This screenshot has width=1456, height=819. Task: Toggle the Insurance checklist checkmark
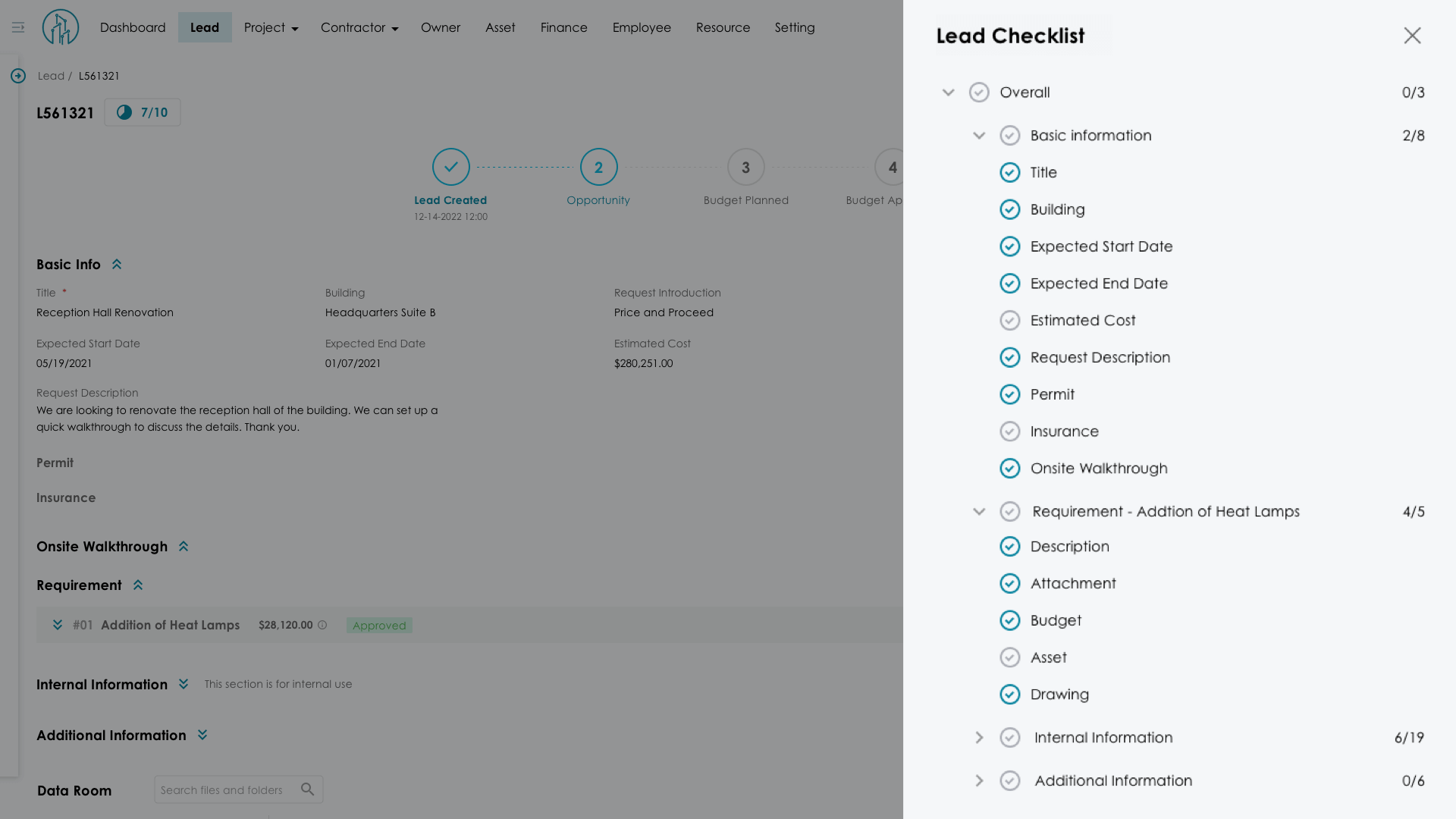pos(1009,431)
